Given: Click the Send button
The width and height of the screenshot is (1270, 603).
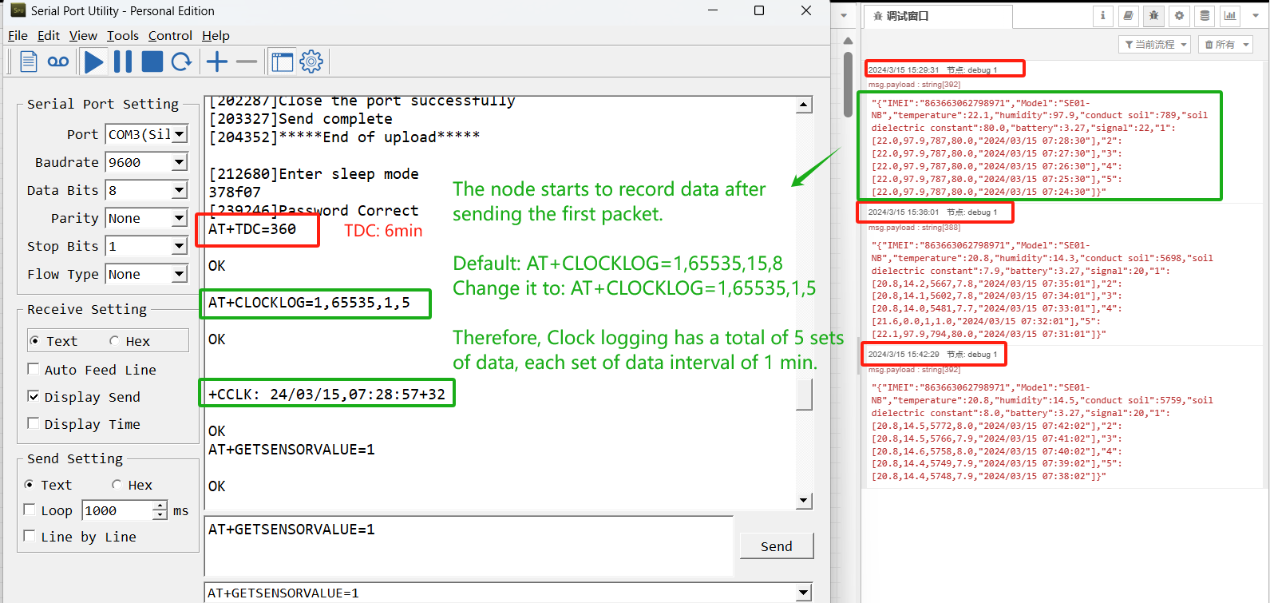Looking at the screenshot, I should (776, 546).
